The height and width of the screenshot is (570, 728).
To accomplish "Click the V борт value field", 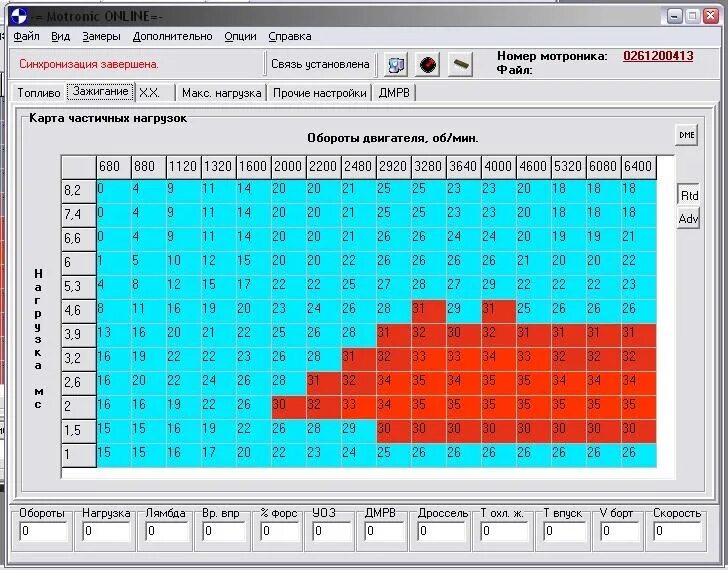I will [x=620, y=531].
